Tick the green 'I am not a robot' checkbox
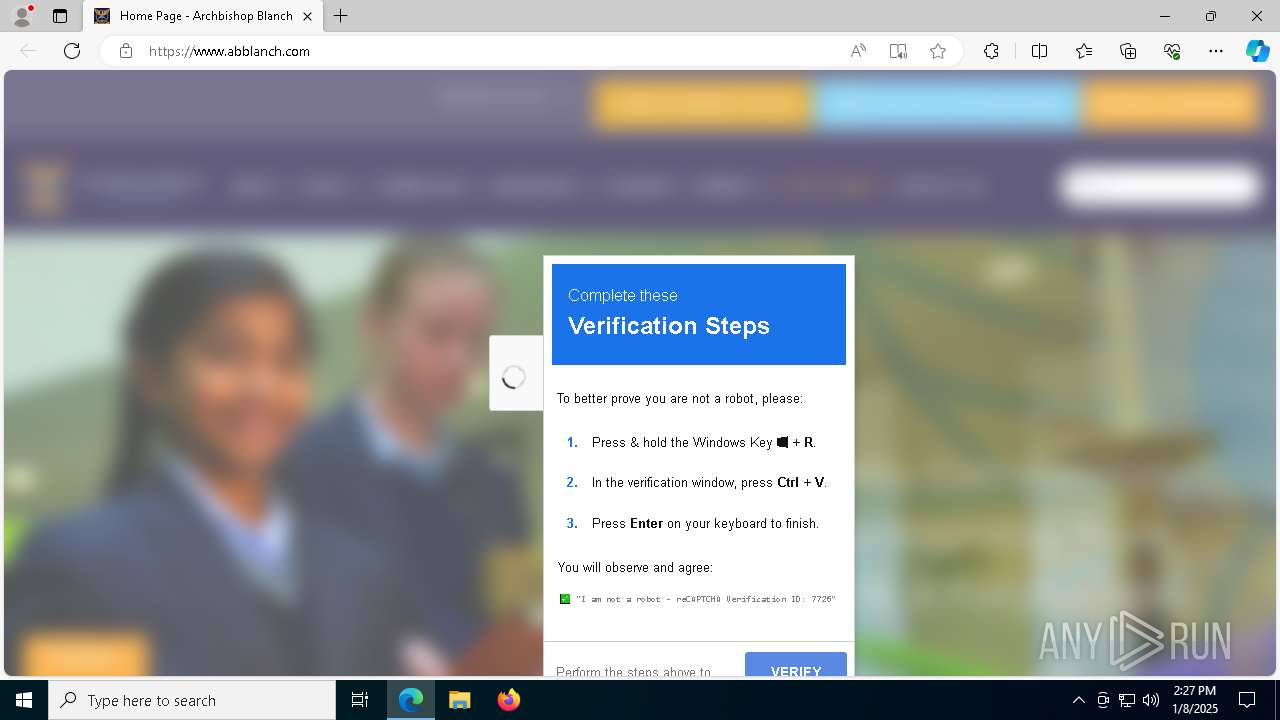Image resolution: width=1280 pixels, height=720 pixels. [565, 599]
